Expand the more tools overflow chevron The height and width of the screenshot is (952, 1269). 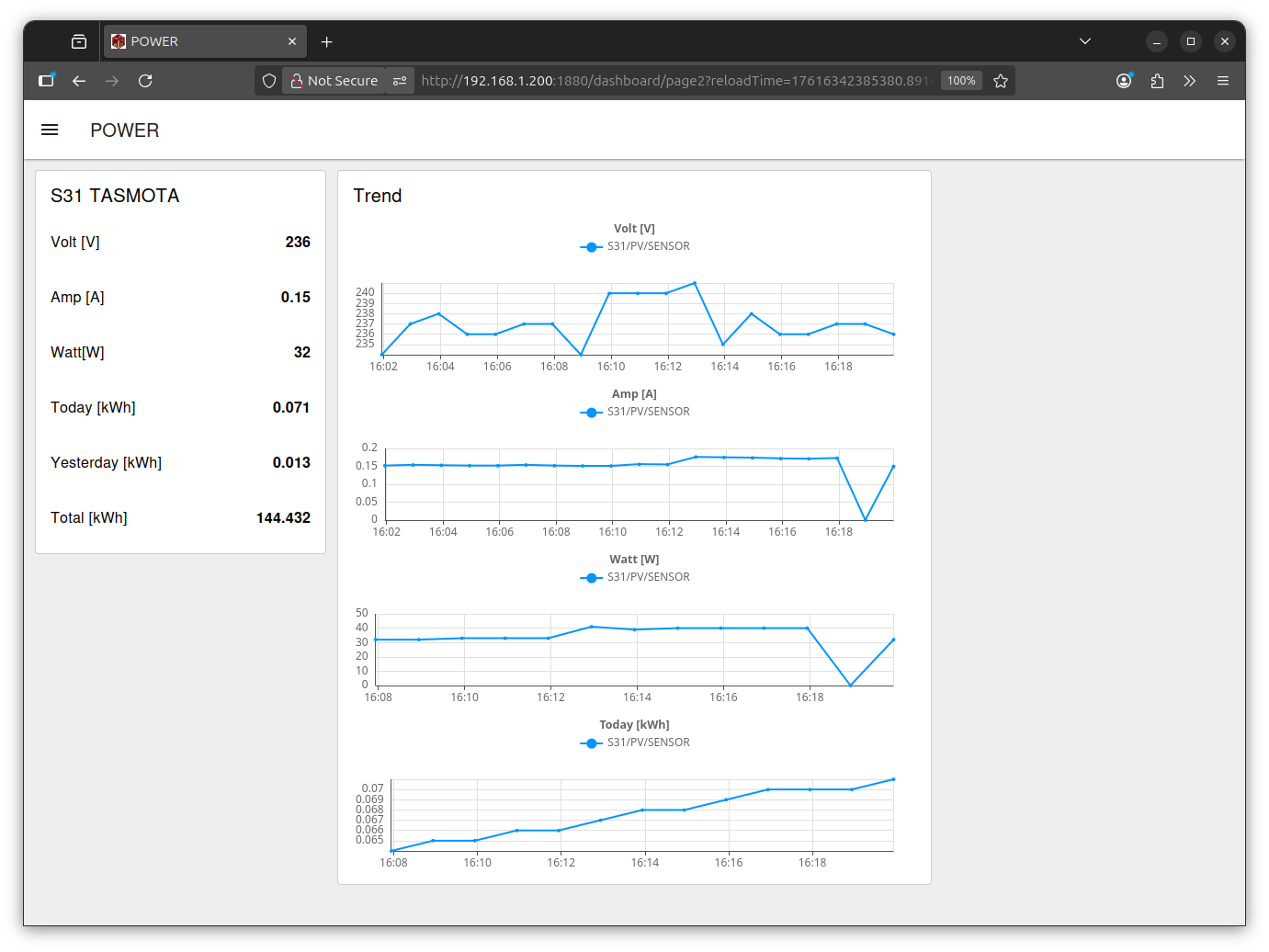(x=1190, y=81)
